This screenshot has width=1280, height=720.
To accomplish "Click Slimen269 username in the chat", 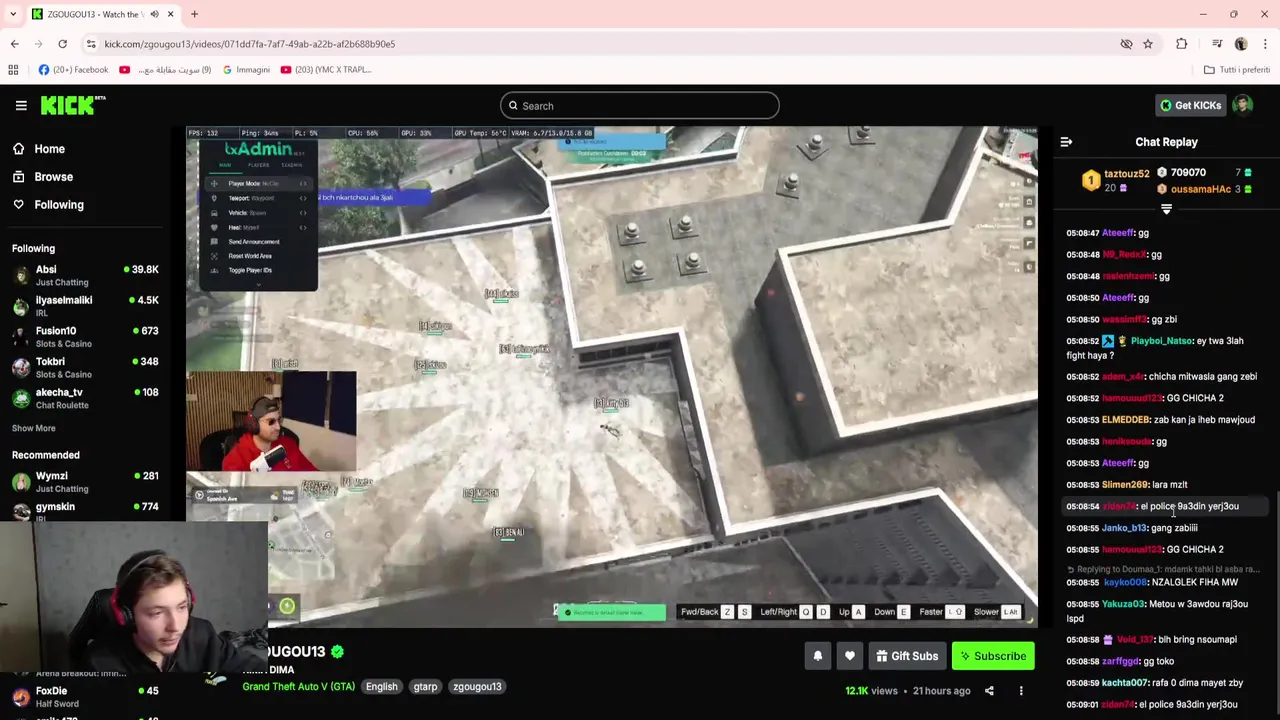I will (x=1124, y=485).
